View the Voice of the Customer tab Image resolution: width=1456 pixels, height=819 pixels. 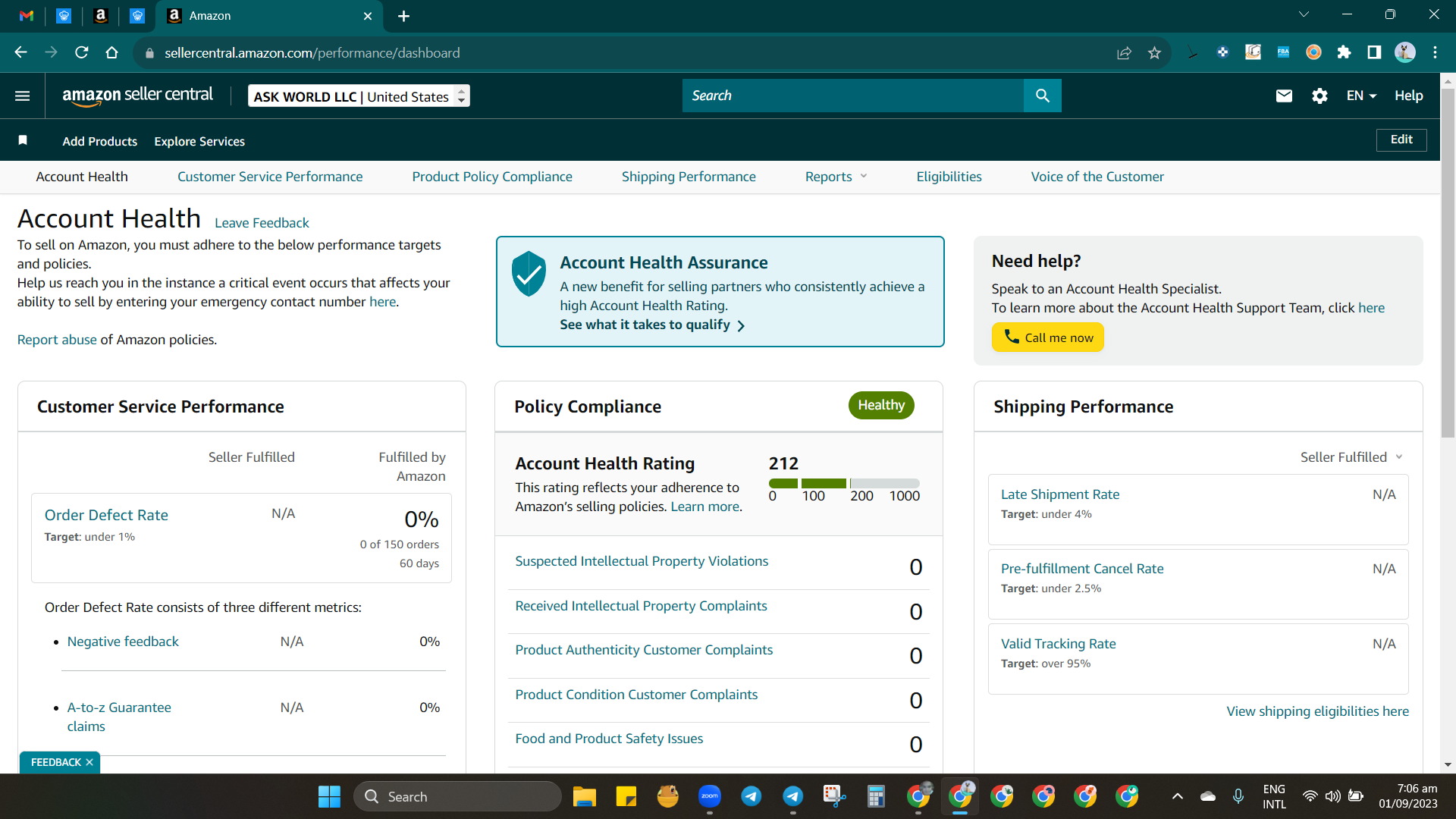coord(1097,177)
